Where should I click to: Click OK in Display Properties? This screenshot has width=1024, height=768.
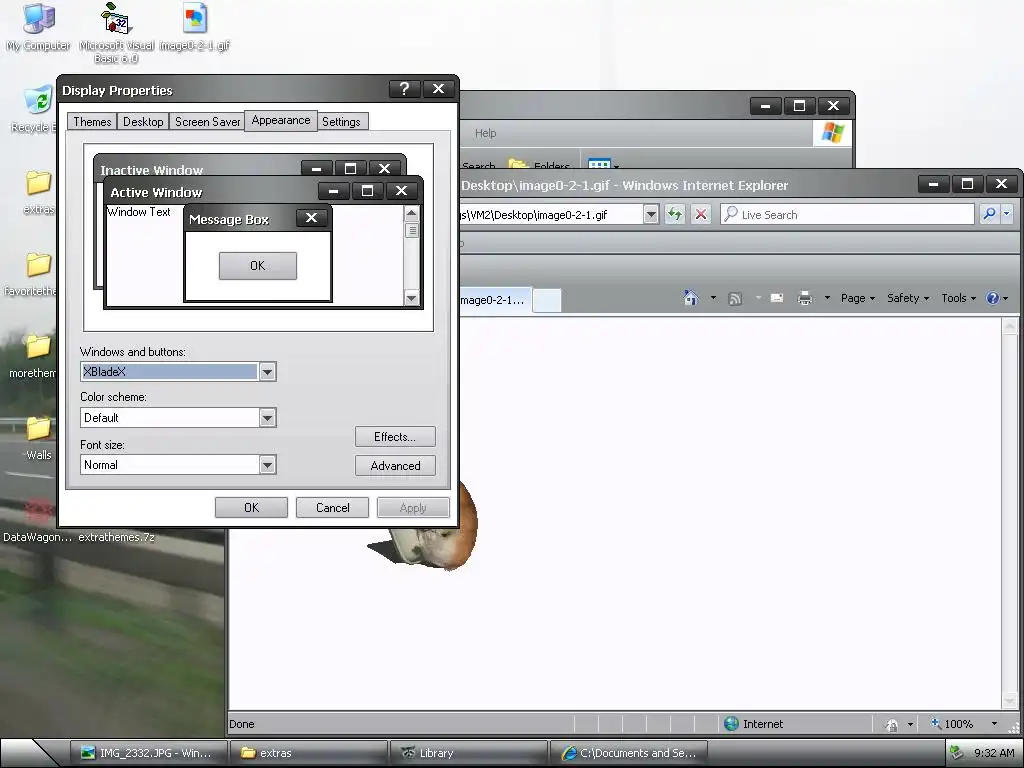pos(251,507)
